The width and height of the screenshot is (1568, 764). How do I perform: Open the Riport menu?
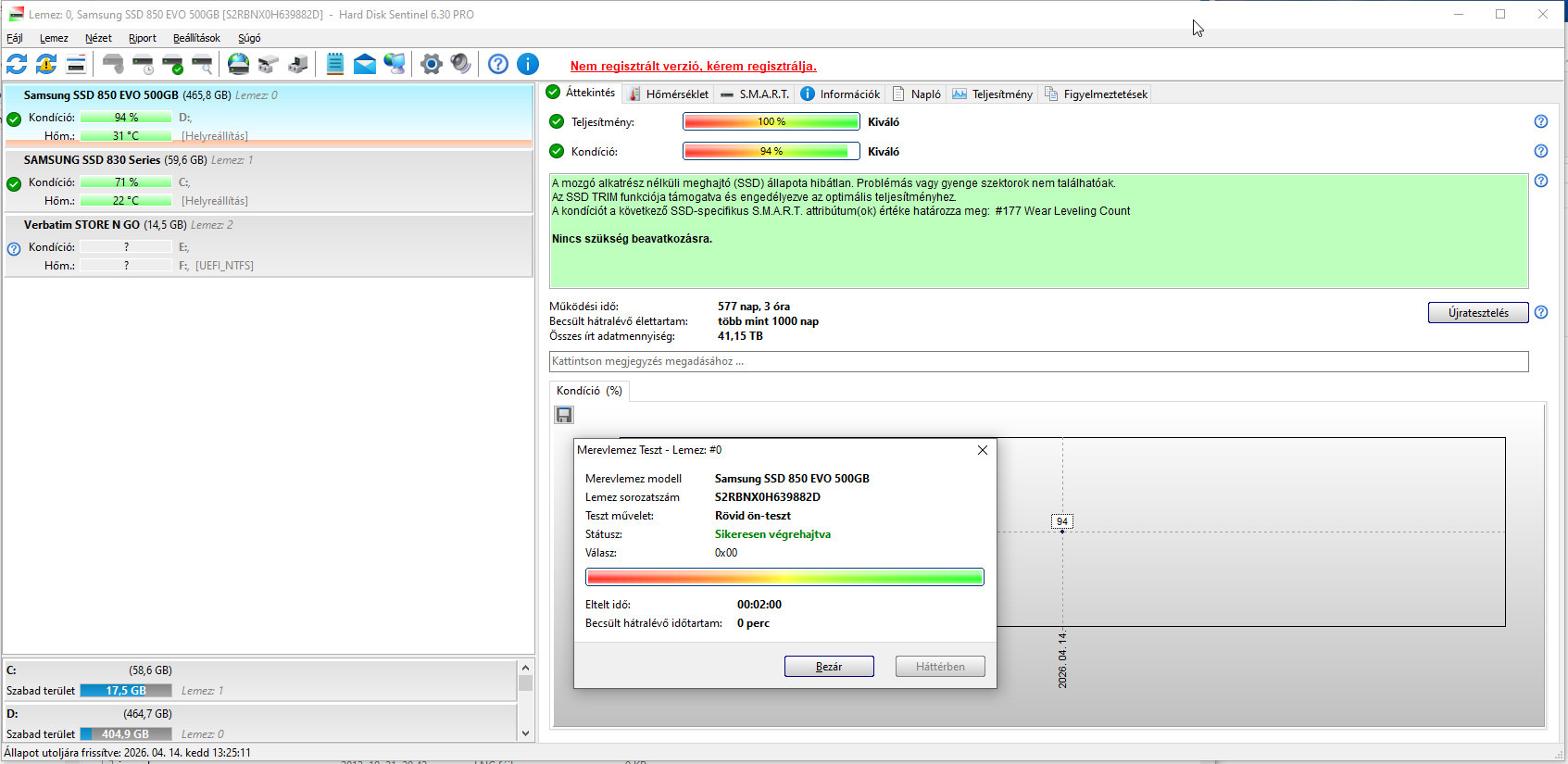[143, 38]
